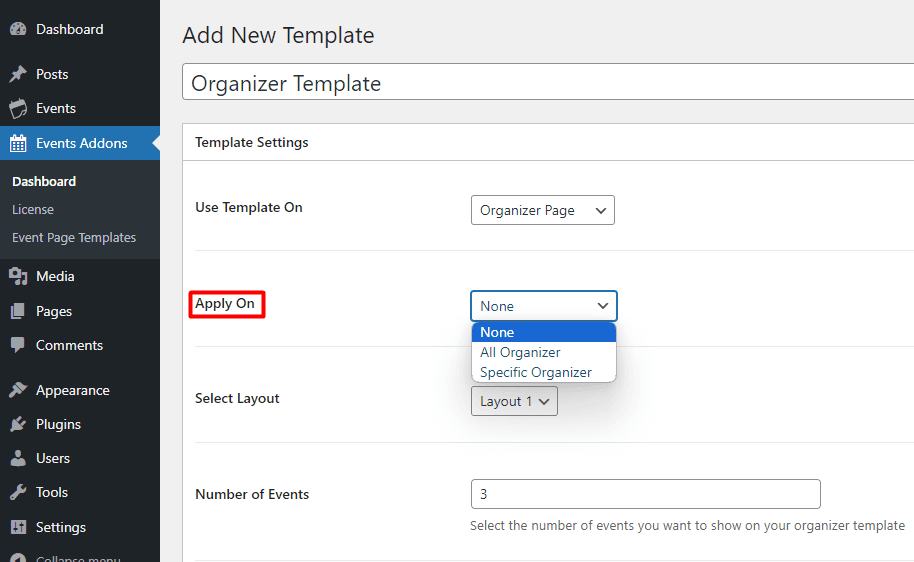Image resolution: width=914 pixels, height=562 pixels.
Task: Click the Tools wrench icon
Action: 18,492
